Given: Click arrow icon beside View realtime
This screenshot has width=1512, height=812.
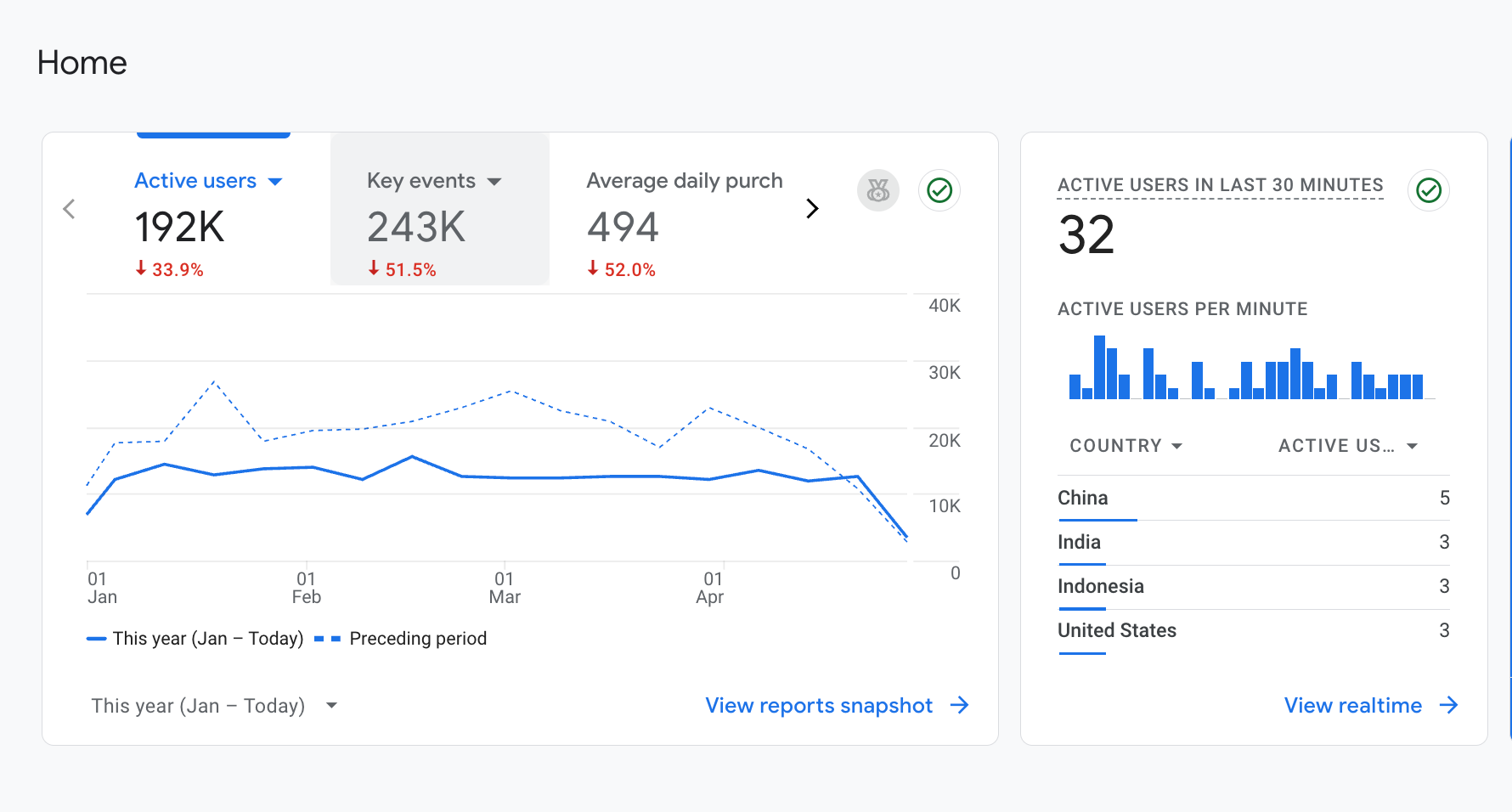Looking at the screenshot, I should click(1449, 705).
